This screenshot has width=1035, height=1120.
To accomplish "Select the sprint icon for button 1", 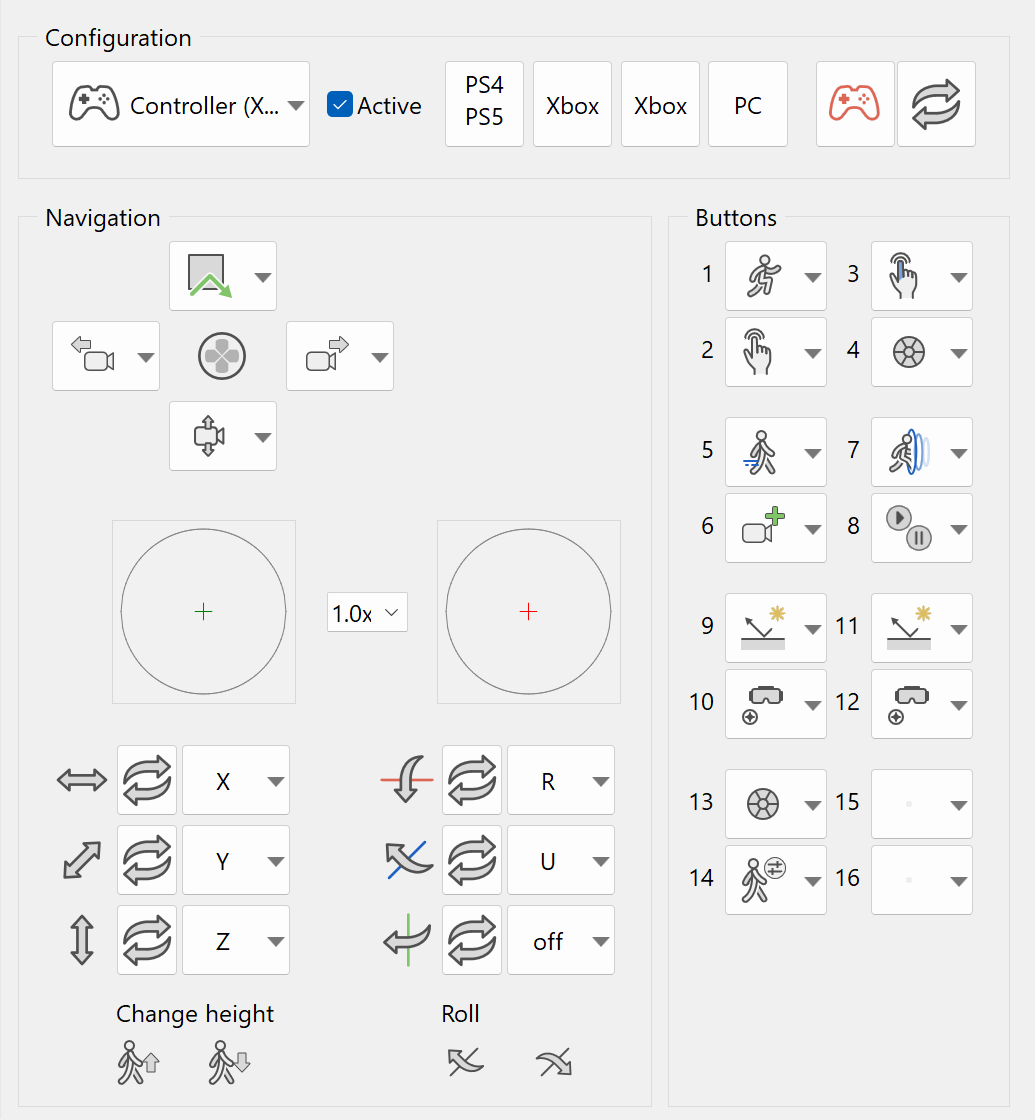I will (765, 275).
